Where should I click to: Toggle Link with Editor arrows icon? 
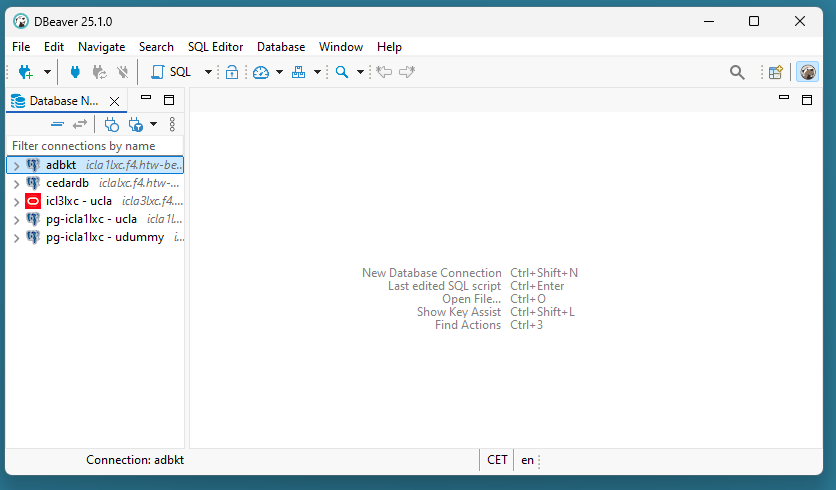pyautogui.click(x=80, y=125)
